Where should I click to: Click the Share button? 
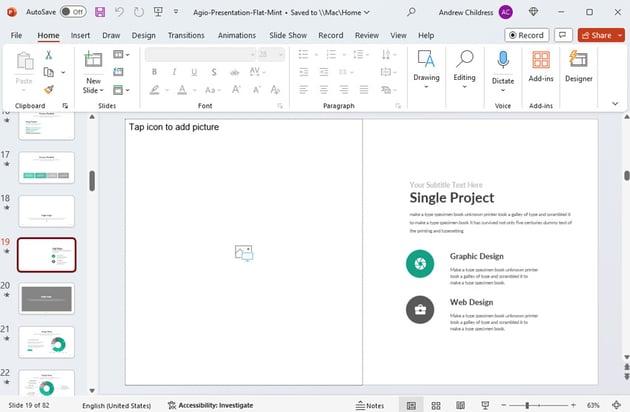594,35
